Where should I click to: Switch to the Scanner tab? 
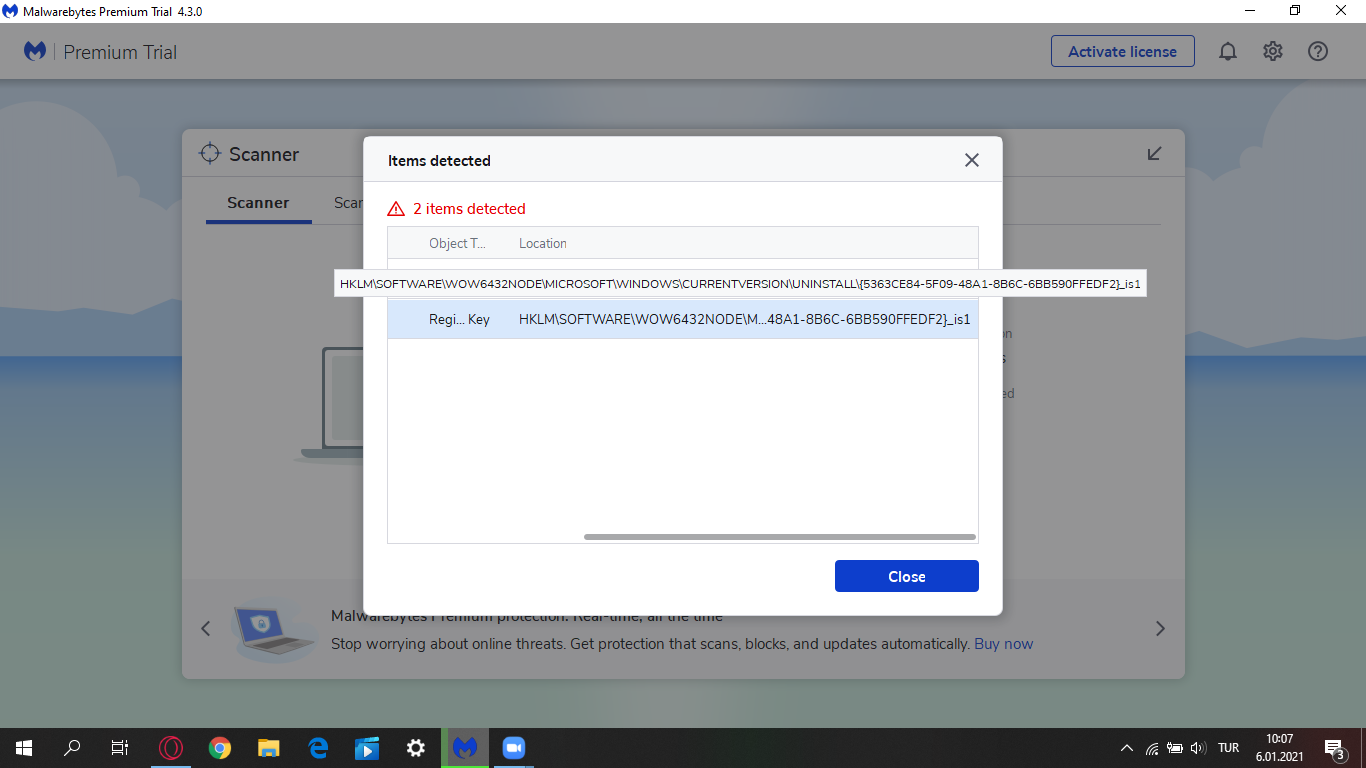[258, 203]
